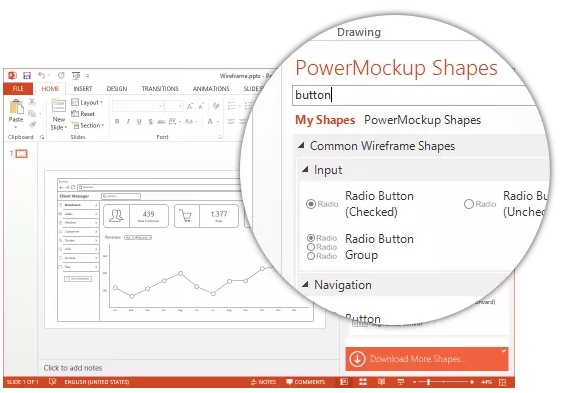Screen dimensions: 574x393
Task: Activate the Format Painter brush
Action: pos(32,125)
